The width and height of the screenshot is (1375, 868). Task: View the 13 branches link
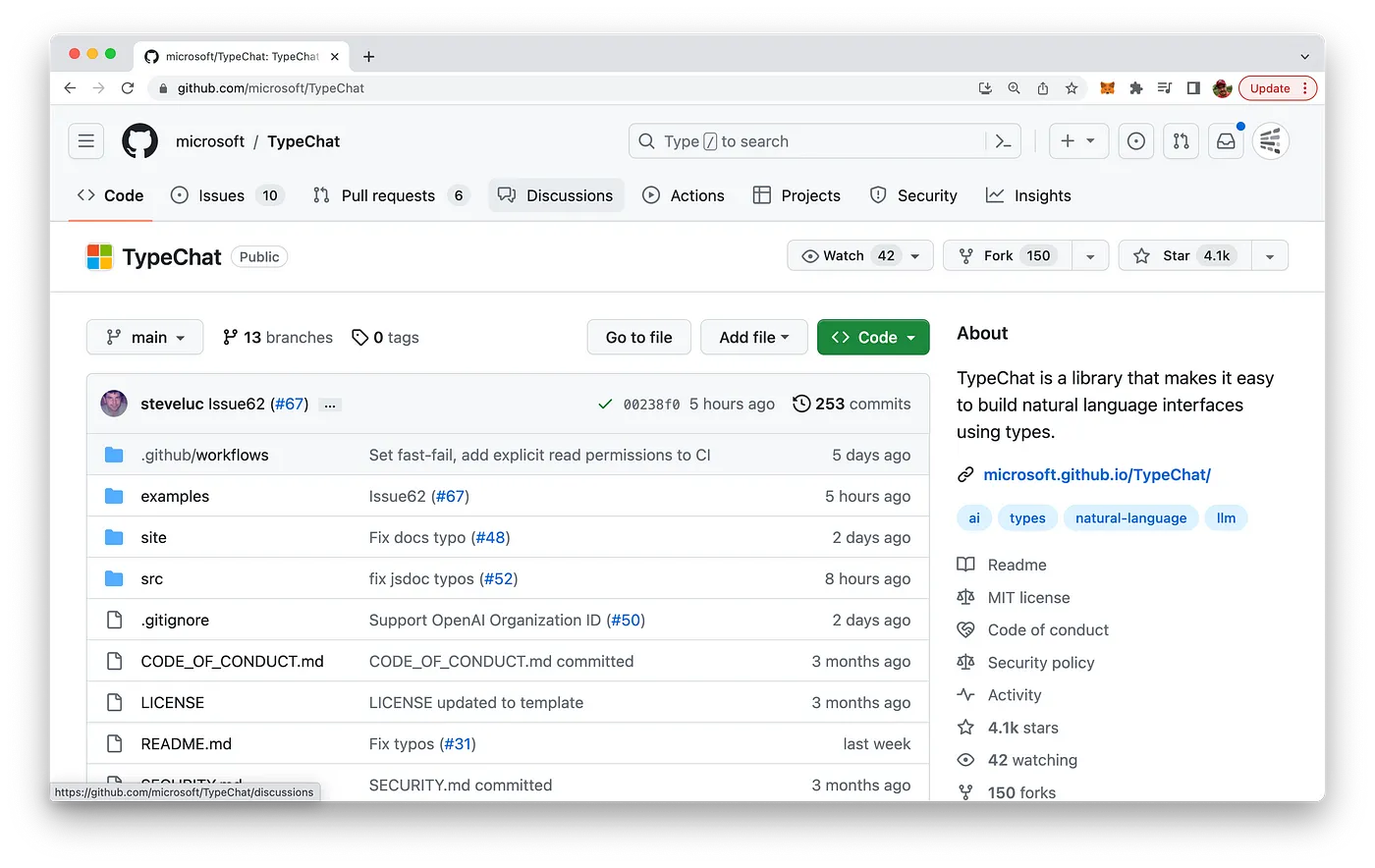(278, 337)
